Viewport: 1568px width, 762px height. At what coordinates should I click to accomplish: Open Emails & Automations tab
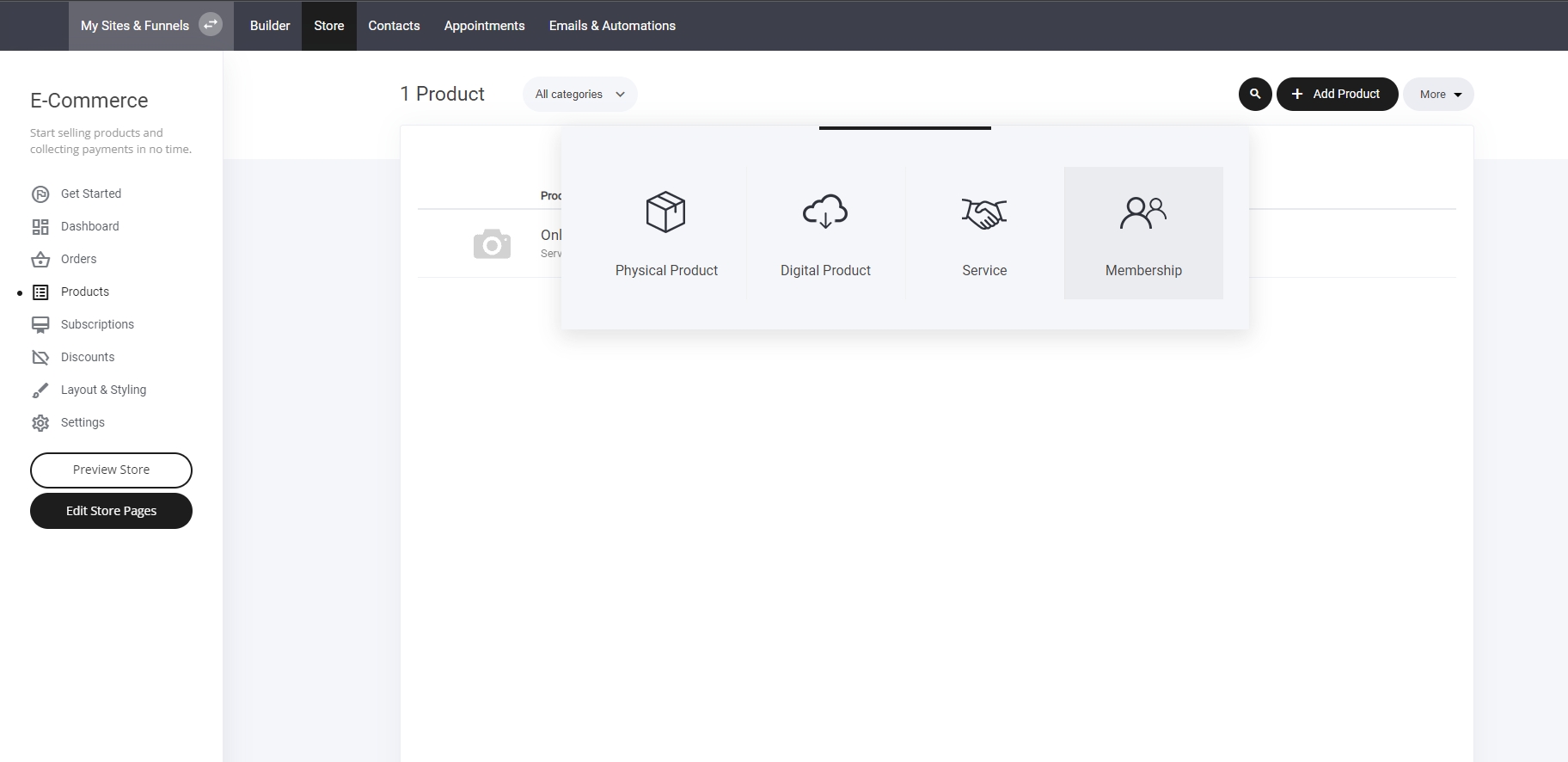coord(612,26)
